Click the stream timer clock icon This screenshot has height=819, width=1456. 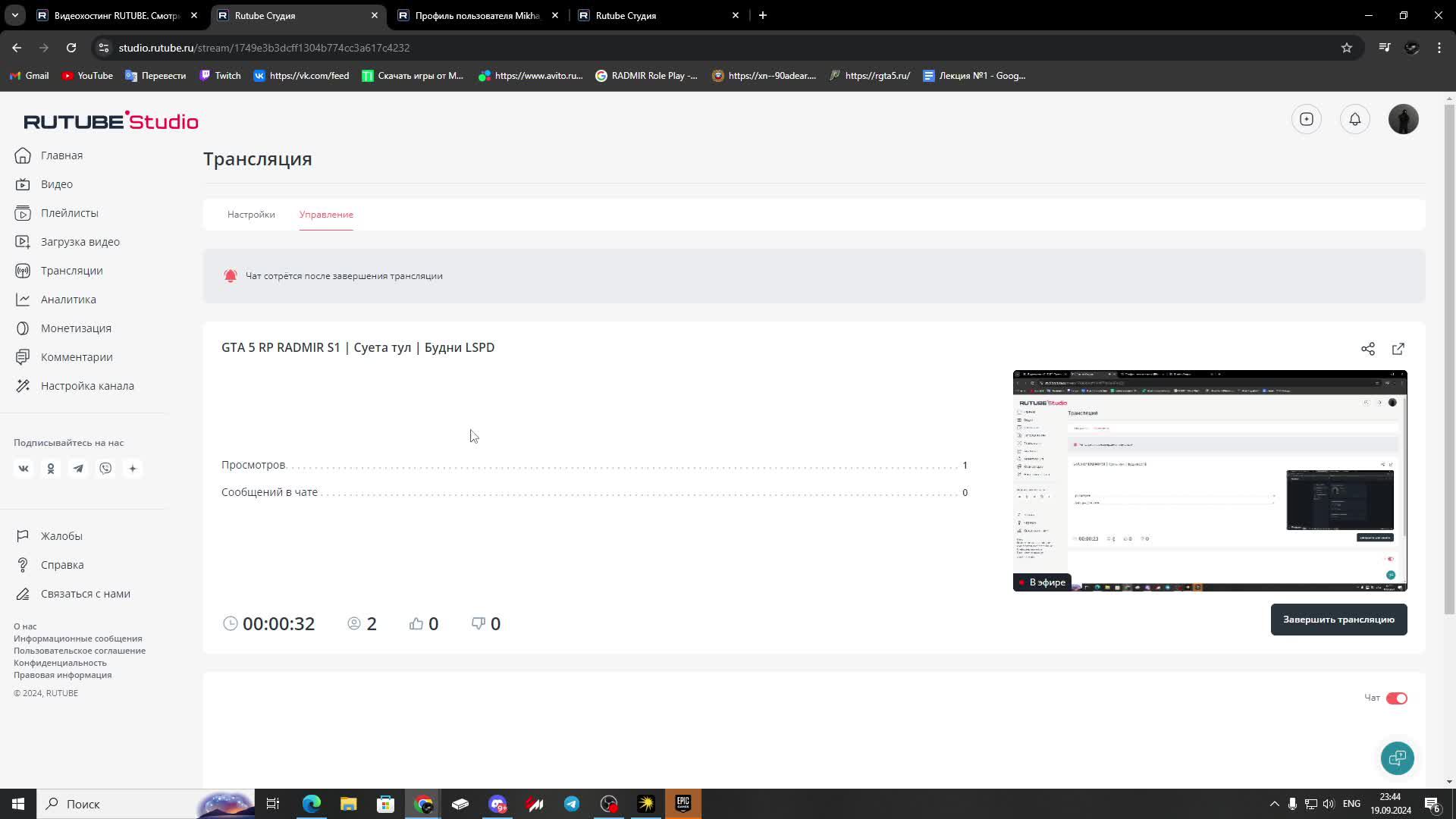point(231,623)
